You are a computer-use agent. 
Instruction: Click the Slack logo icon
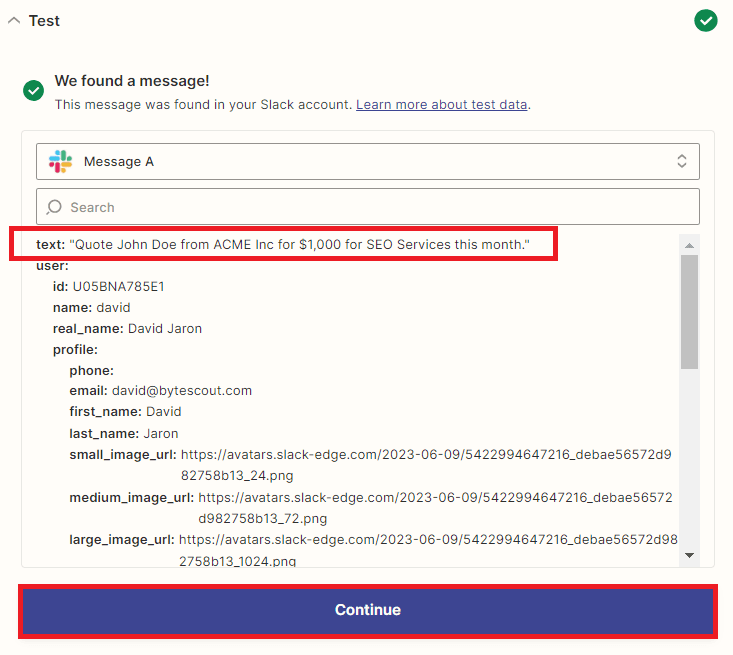tap(61, 161)
